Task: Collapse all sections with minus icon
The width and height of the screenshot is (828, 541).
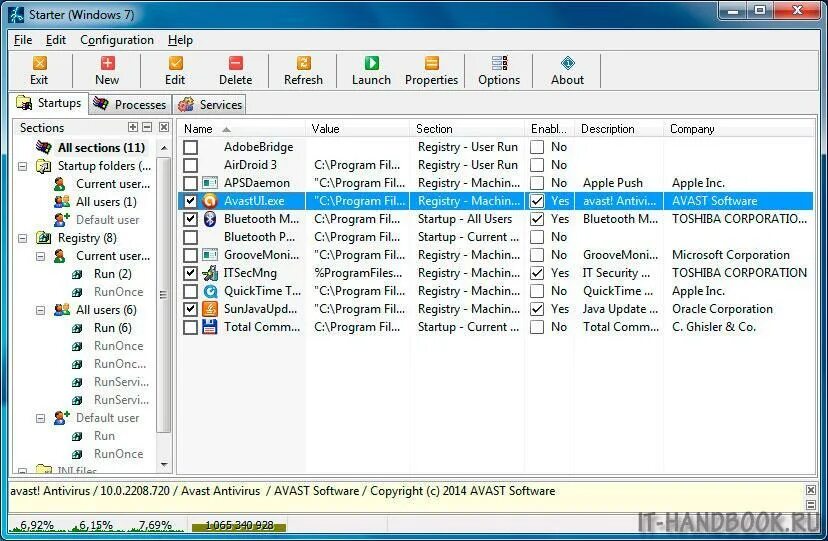Action: pos(147,127)
